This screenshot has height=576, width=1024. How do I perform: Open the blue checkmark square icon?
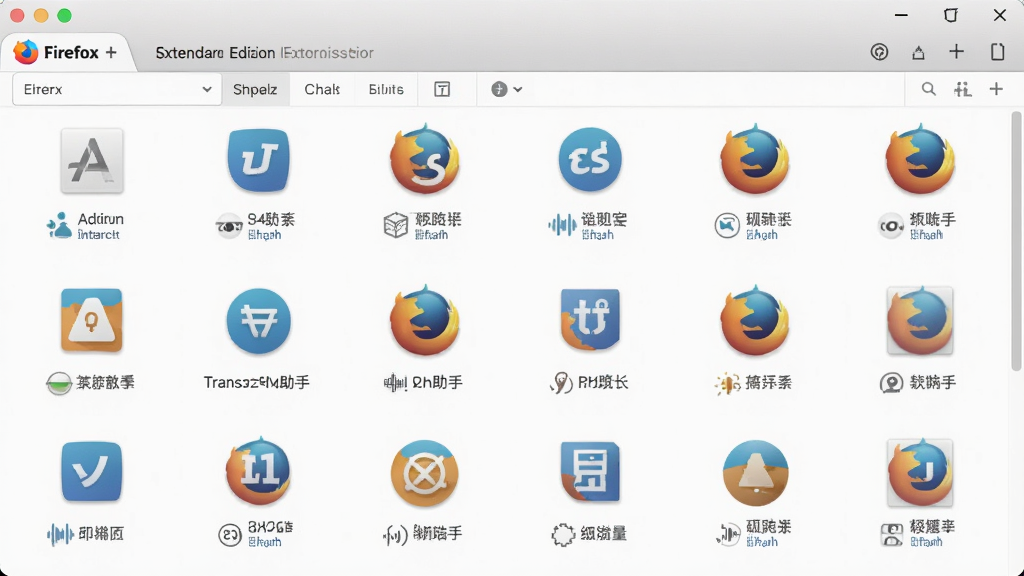[91, 472]
